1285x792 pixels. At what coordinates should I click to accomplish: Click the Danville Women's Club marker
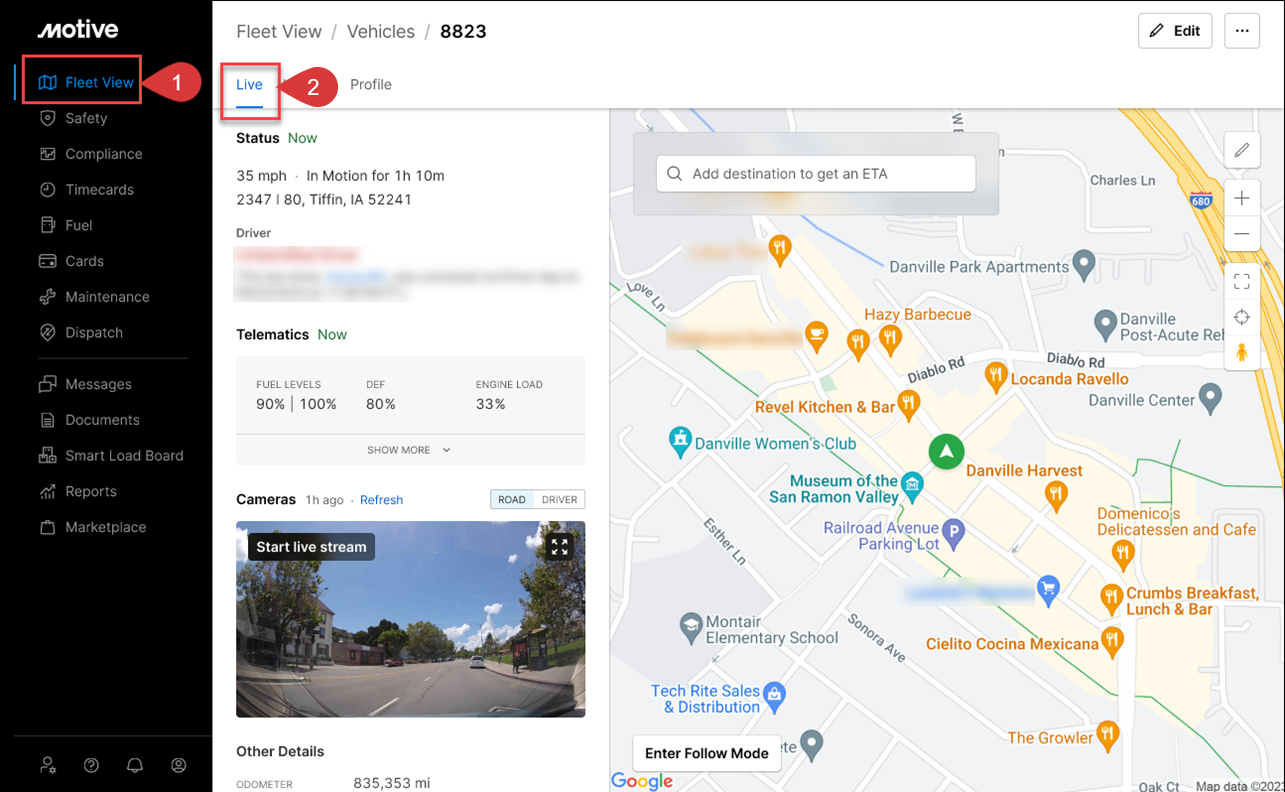(680, 439)
